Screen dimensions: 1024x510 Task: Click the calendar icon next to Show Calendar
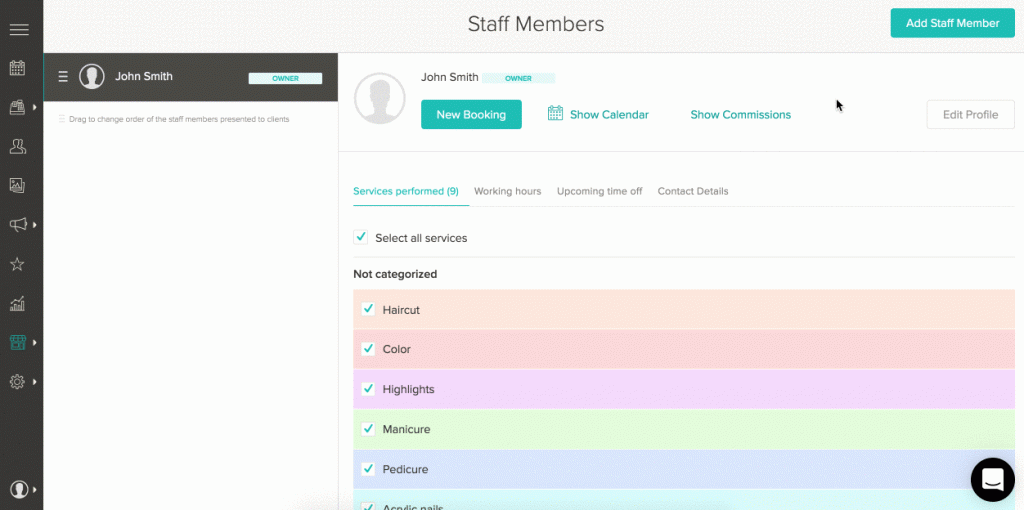[555, 113]
